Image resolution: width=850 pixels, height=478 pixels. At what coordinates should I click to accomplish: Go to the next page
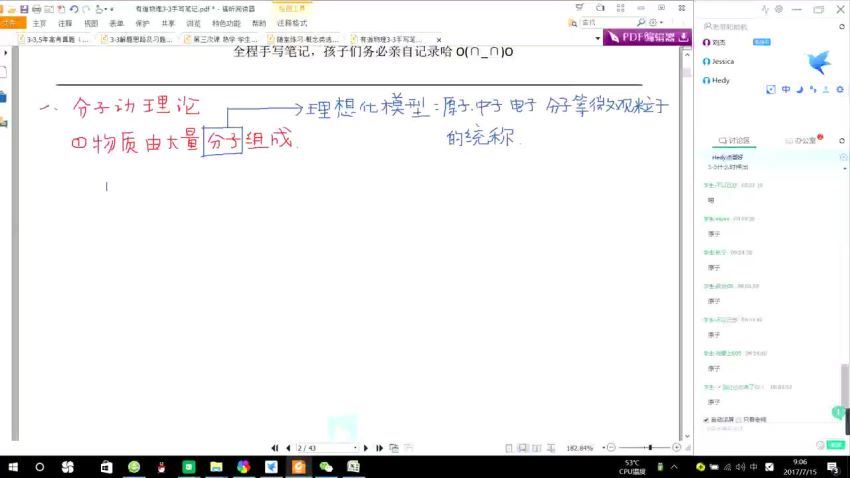(365, 448)
